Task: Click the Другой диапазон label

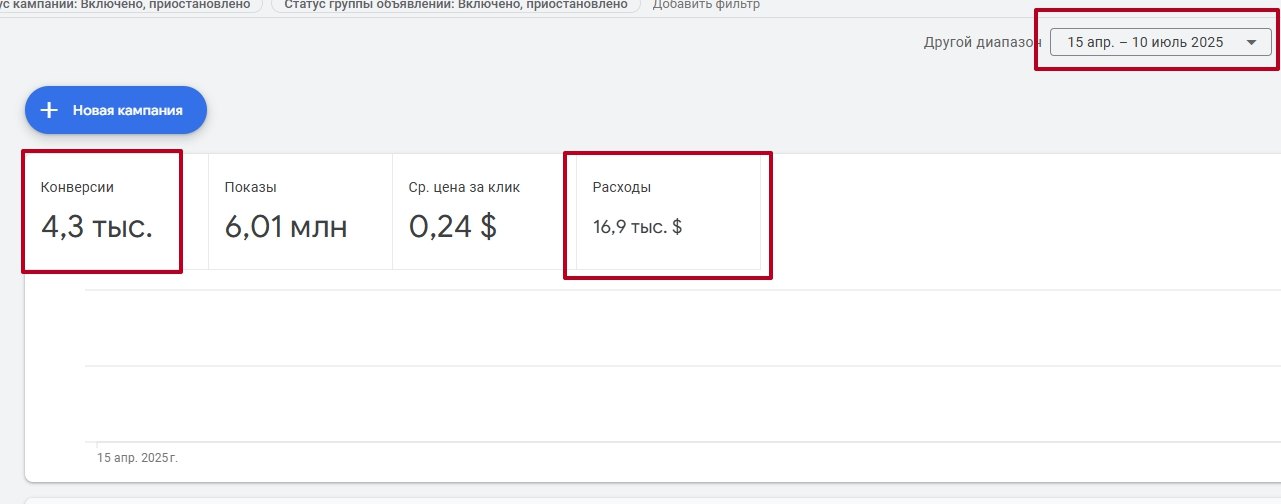Action: click(983, 43)
